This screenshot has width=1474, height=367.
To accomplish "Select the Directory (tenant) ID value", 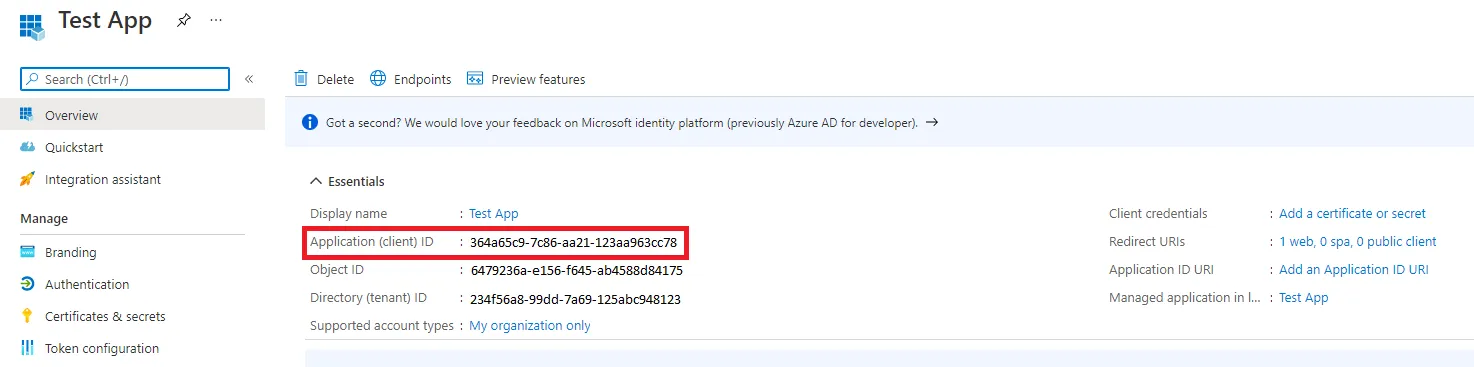I will coord(576,299).
